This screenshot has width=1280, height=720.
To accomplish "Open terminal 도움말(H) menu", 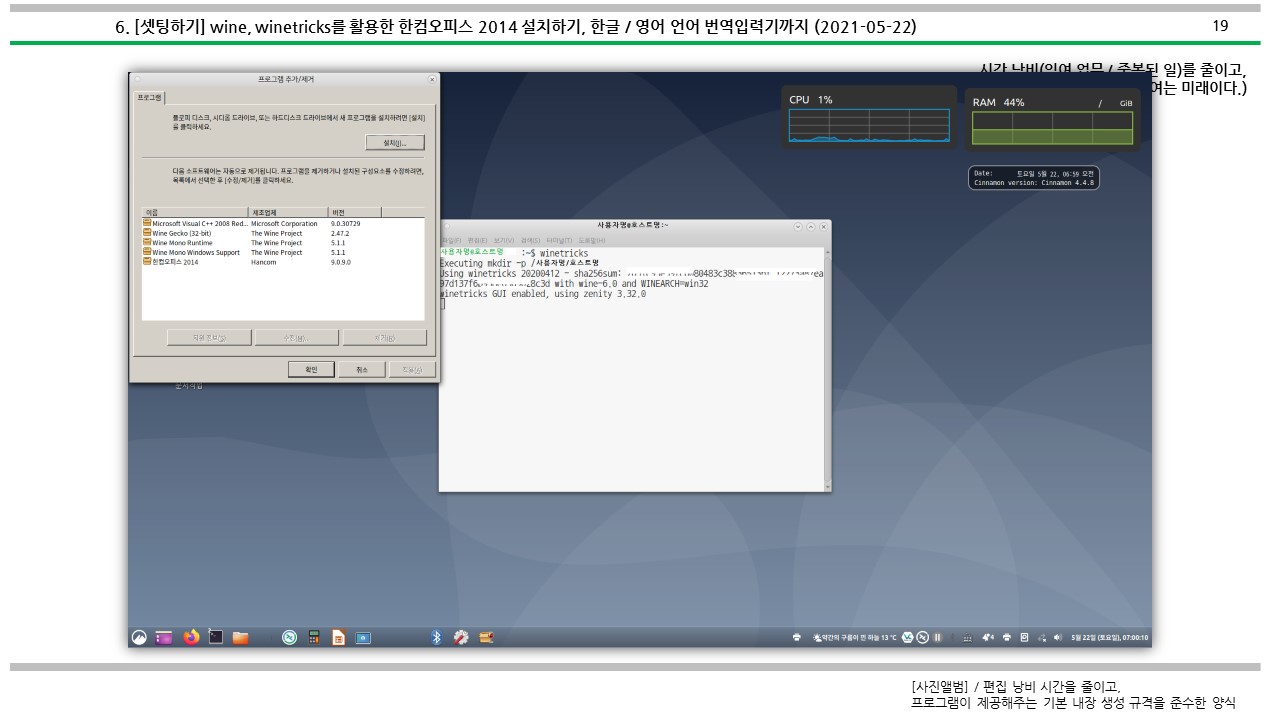I will (x=592, y=240).
